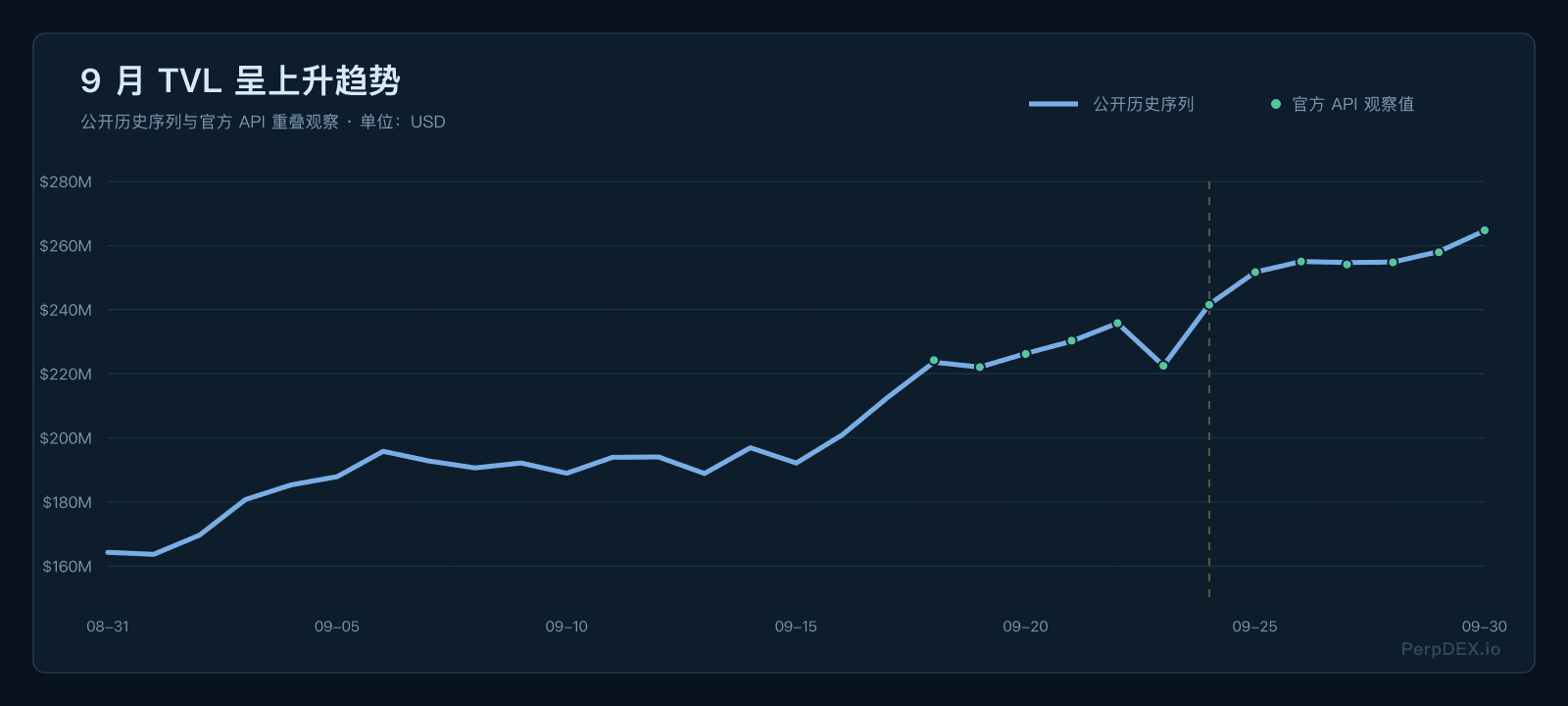Screen dimensions: 1568x706
Task: Click the 09-15 x-axis date label
Action: click(796, 627)
